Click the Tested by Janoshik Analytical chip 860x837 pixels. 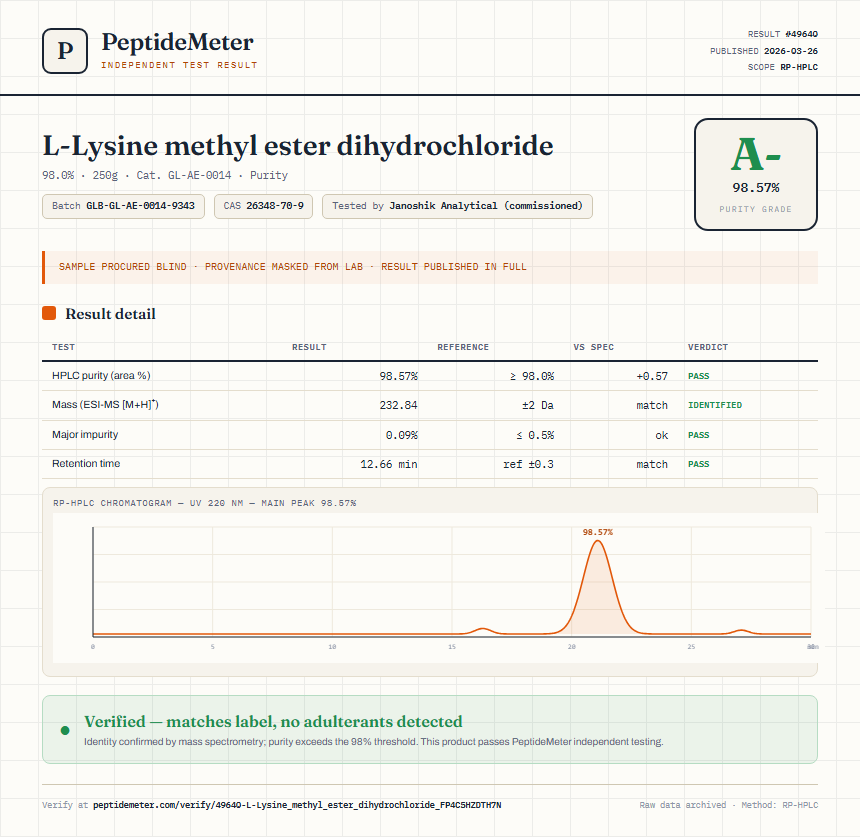coord(457,206)
